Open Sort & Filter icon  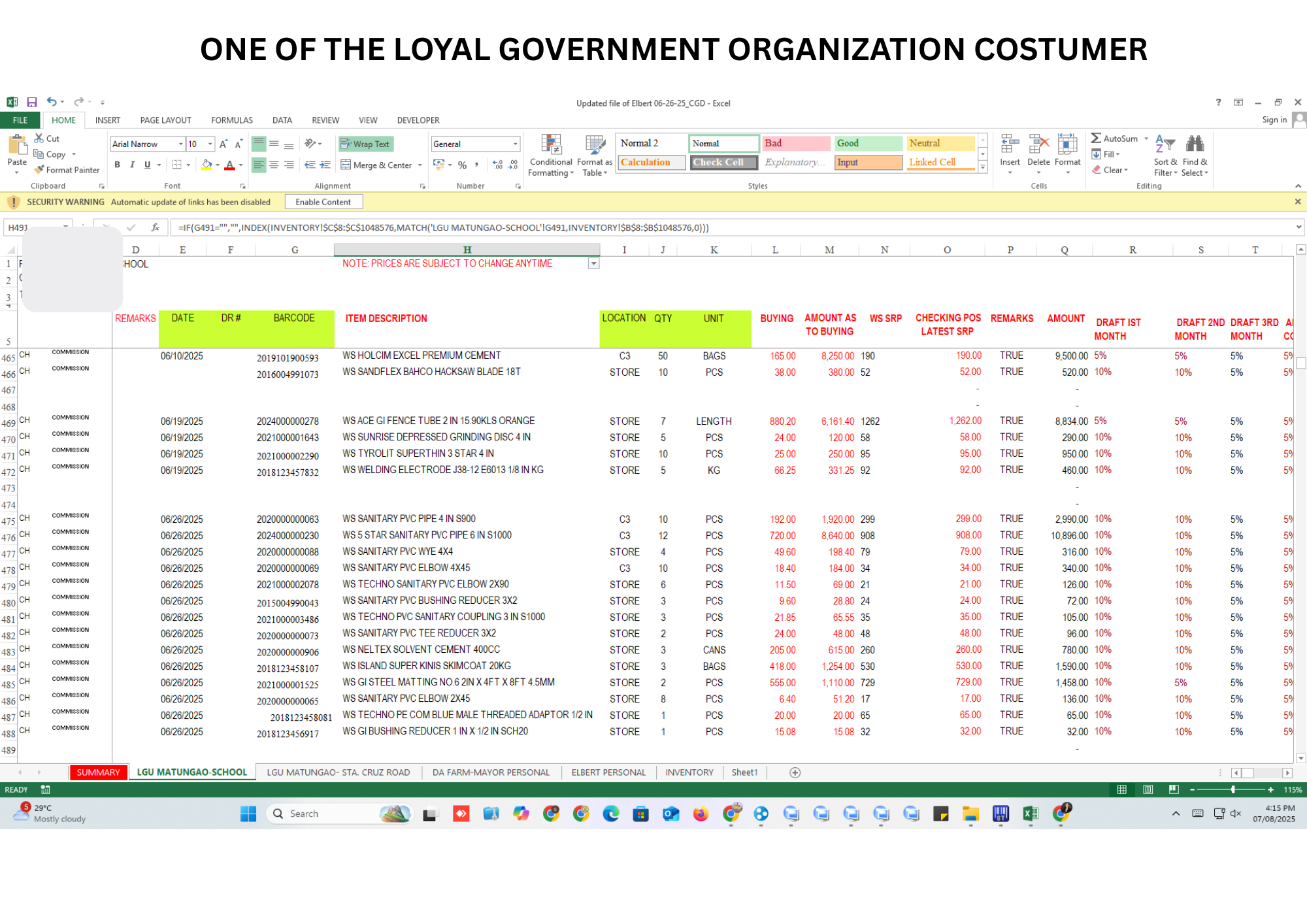click(x=1165, y=145)
